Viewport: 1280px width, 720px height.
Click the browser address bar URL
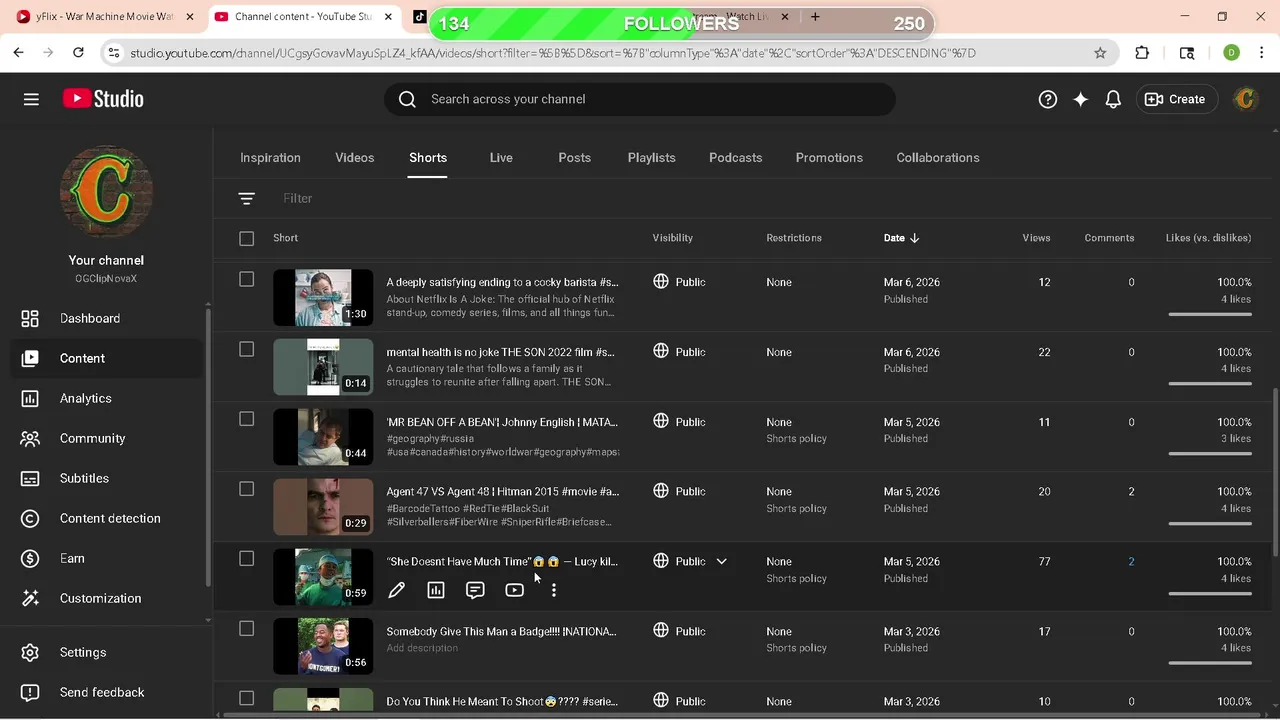pos(552,53)
